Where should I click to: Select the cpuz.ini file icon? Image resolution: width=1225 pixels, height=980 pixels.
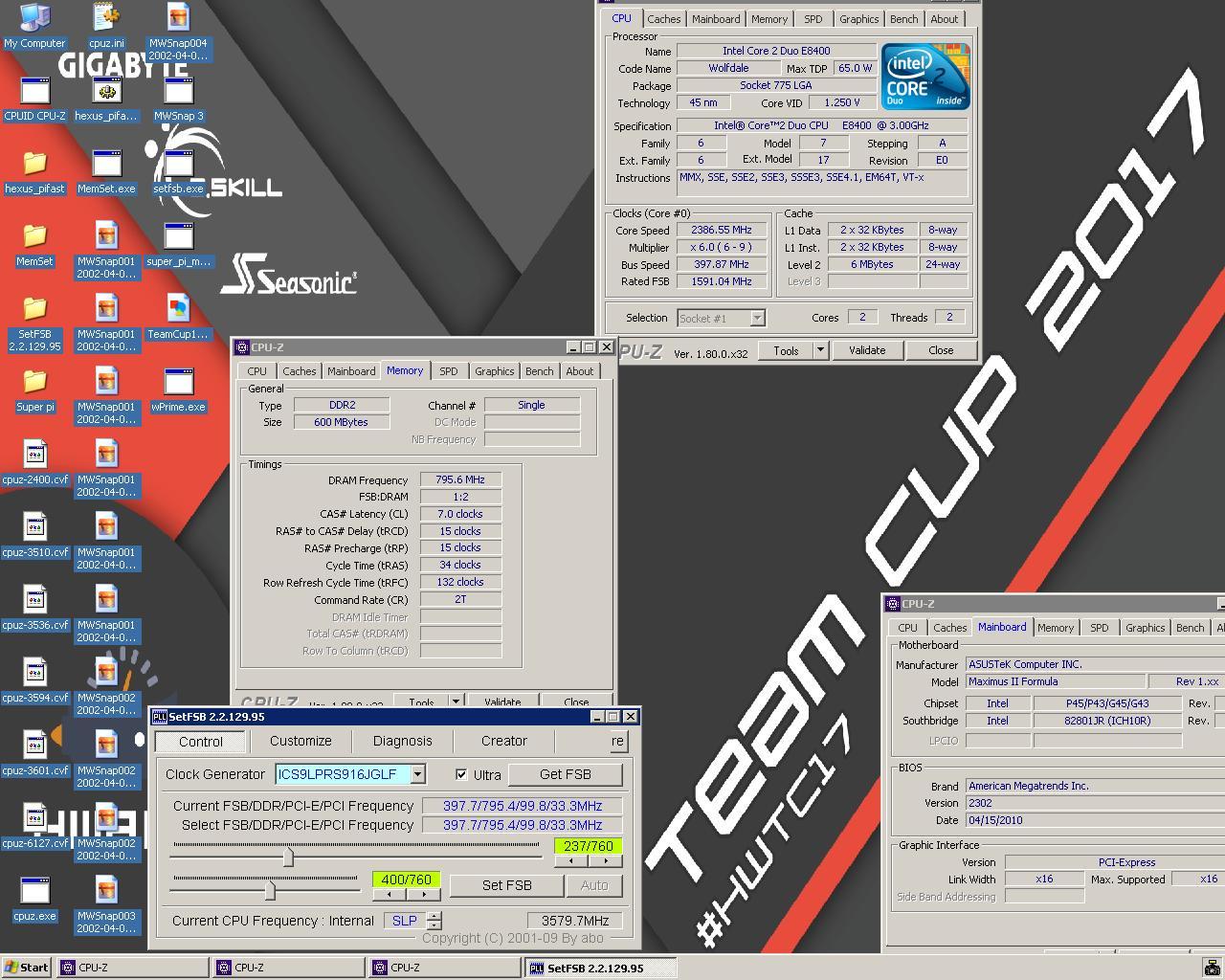tap(106, 26)
